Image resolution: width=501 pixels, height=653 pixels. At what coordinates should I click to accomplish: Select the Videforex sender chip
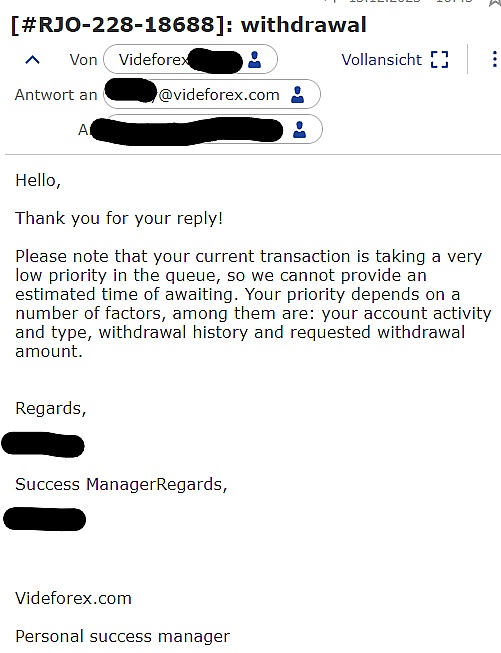[190, 59]
